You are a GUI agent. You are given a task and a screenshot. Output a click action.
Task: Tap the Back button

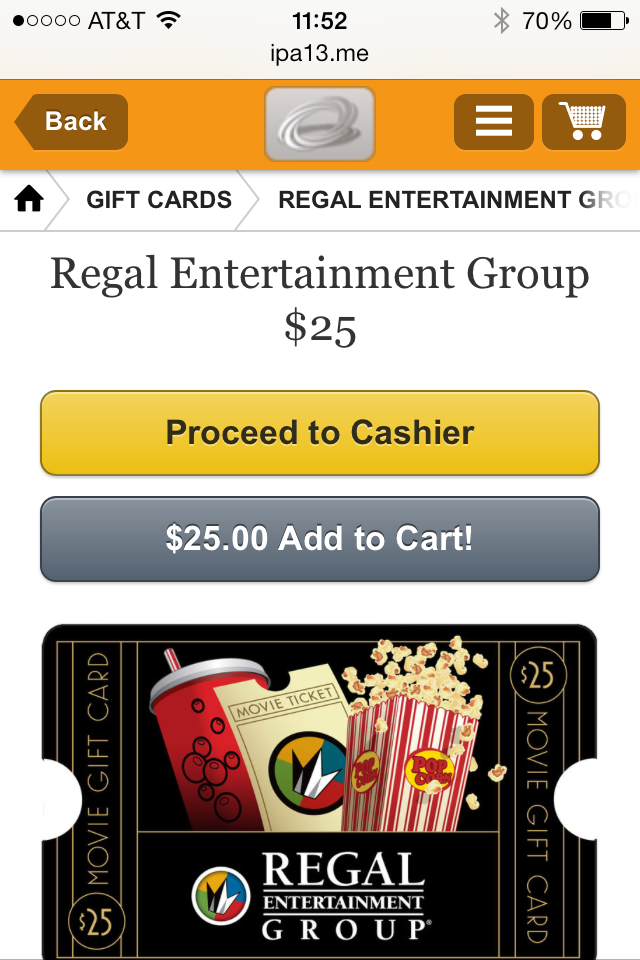point(72,122)
